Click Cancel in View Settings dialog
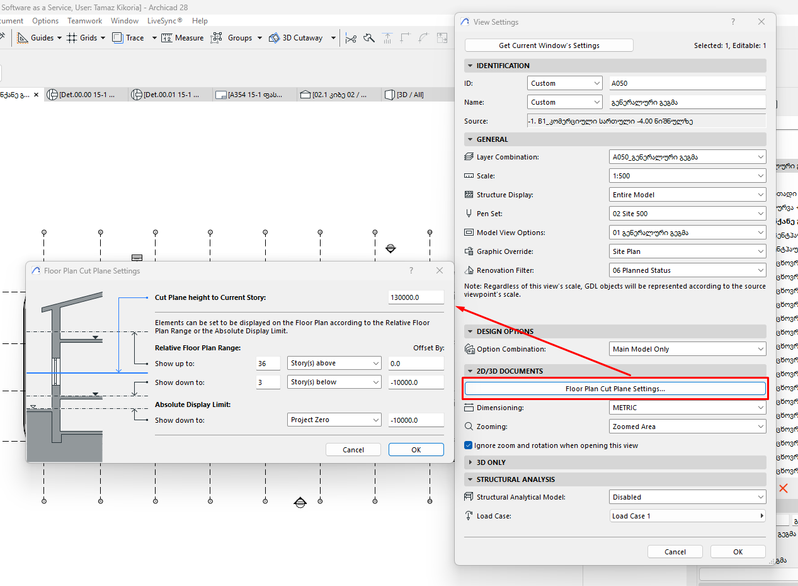This screenshot has height=586, width=798. 675,552
